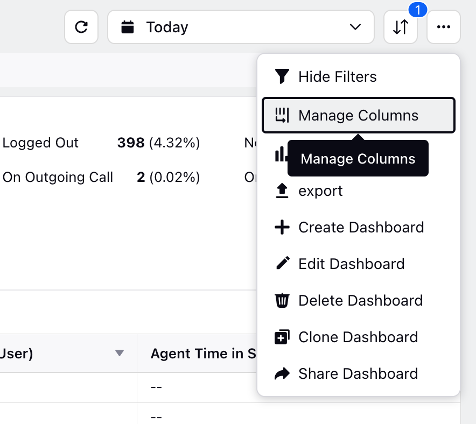476x424 pixels.
Task: Click the Delete Dashboard trash icon
Action: pyautogui.click(x=282, y=300)
